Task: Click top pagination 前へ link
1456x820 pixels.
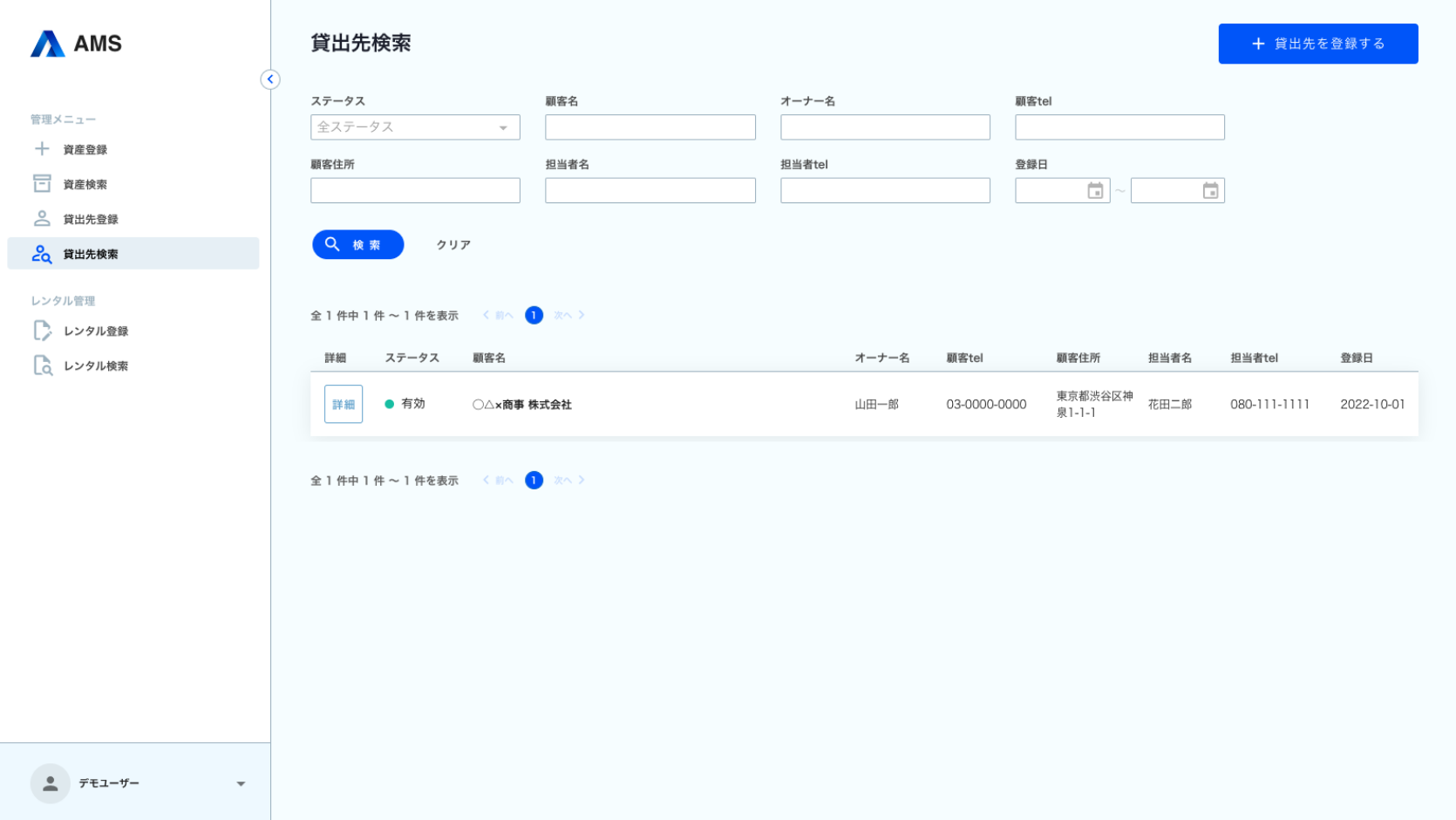Action: (499, 316)
